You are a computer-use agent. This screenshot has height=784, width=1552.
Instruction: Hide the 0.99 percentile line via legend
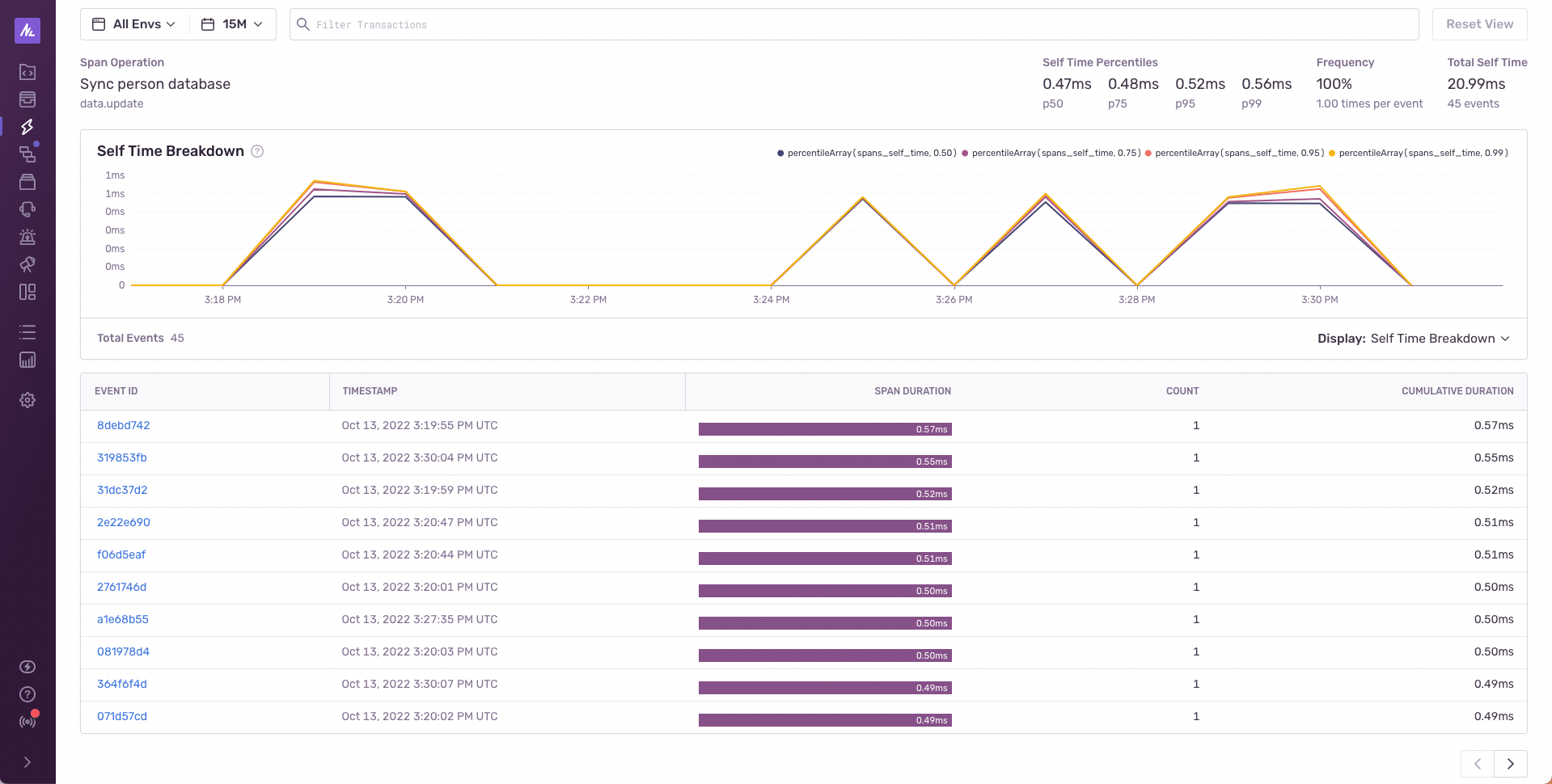pyautogui.click(x=1419, y=152)
